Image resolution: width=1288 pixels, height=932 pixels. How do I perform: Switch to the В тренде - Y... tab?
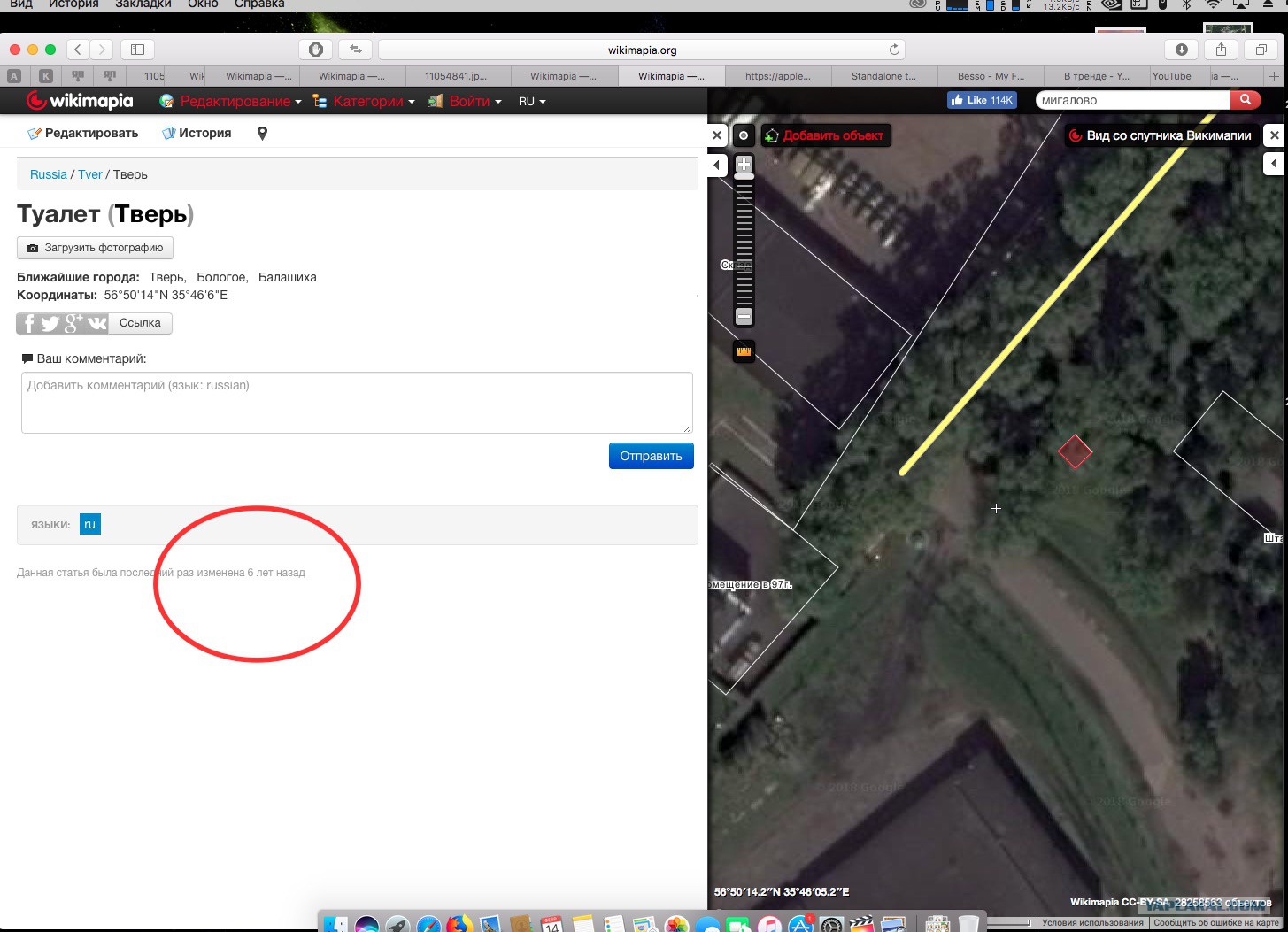tap(1096, 76)
